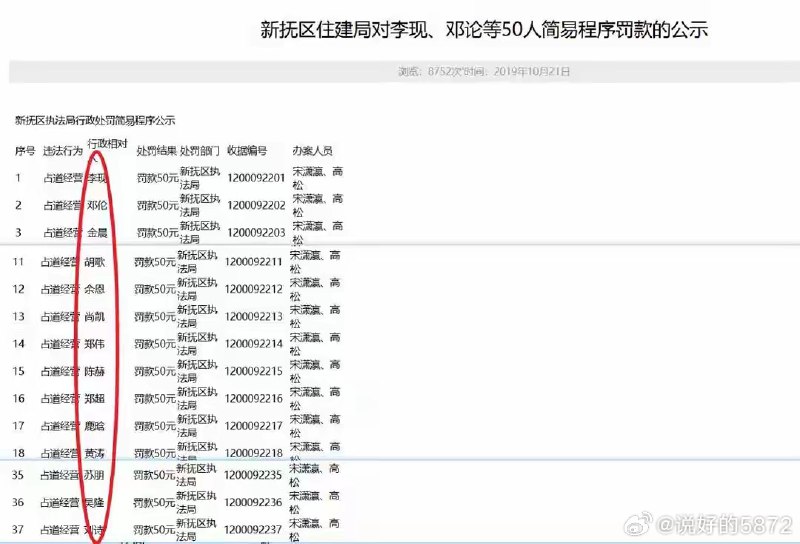Click receipt number 1200092217
Viewport: 800px width, 544px height.
click(x=254, y=426)
